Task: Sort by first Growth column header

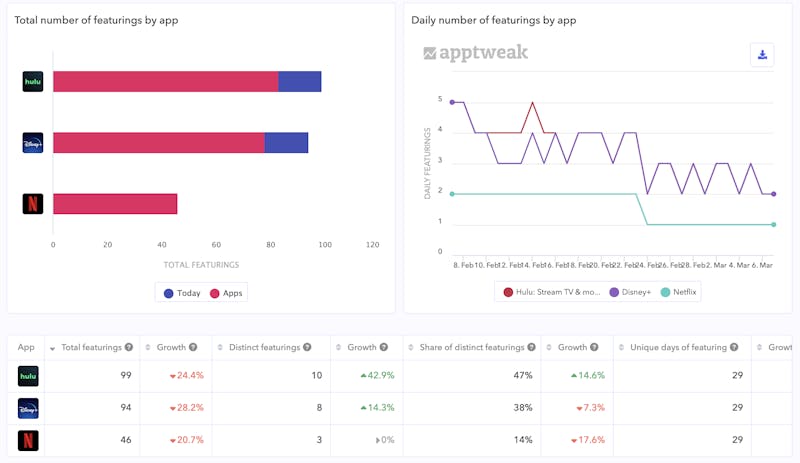Action: [171, 348]
